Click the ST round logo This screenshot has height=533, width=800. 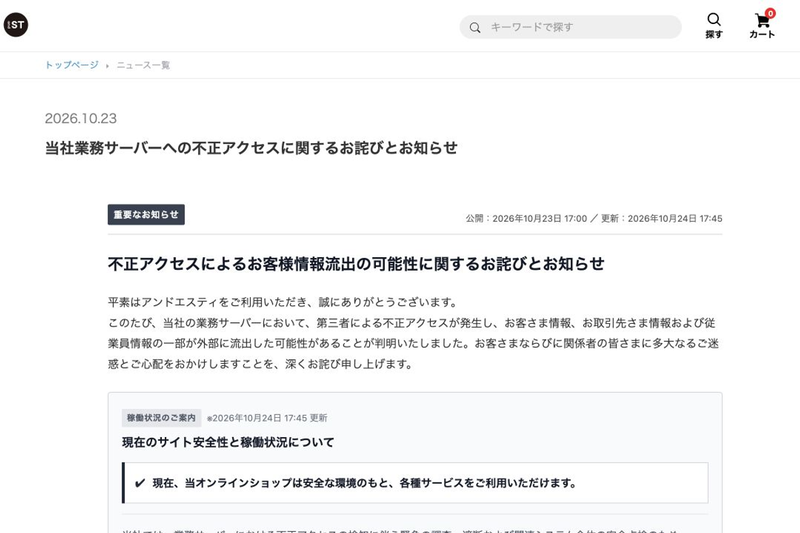16,24
